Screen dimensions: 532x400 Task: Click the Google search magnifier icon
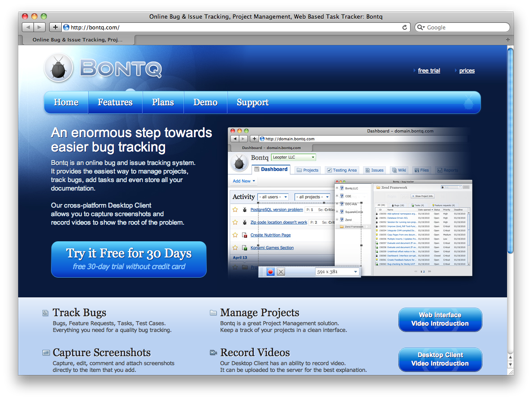point(420,27)
